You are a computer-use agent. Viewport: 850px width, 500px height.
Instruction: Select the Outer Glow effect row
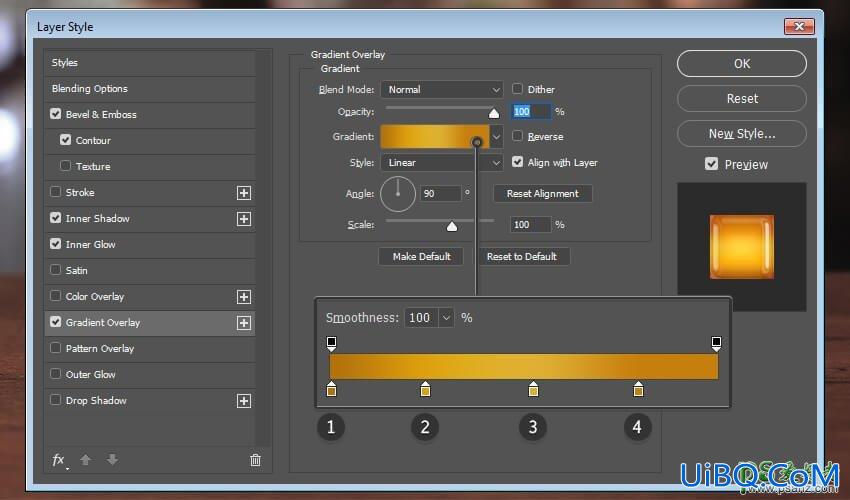click(x=150, y=375)
